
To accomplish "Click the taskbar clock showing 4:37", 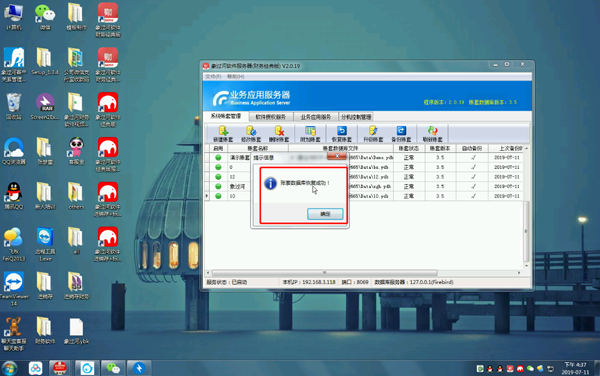I will (575, 368).
